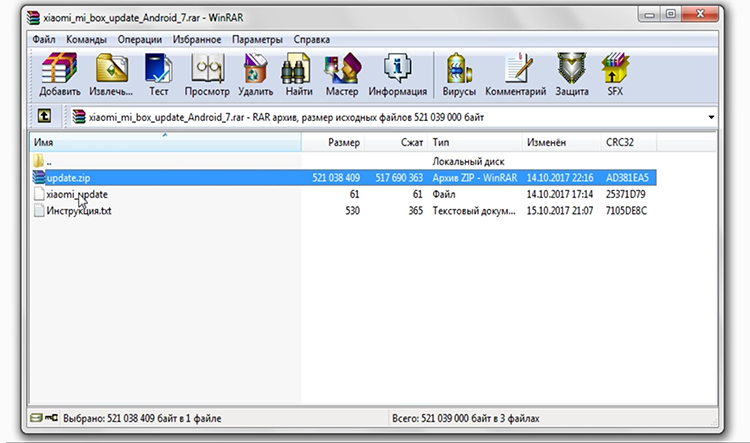The image size is (750, 443).
Task: Click the Инструкция.txt document icon
Action: click(x=39, y=210)
